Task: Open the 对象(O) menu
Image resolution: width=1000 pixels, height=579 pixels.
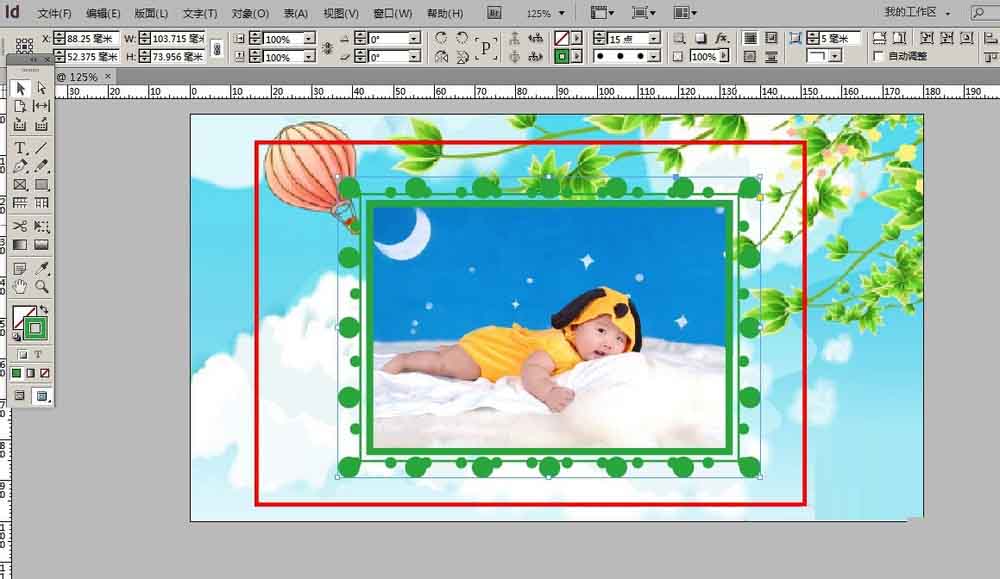Action: click(x=250, y=13)
